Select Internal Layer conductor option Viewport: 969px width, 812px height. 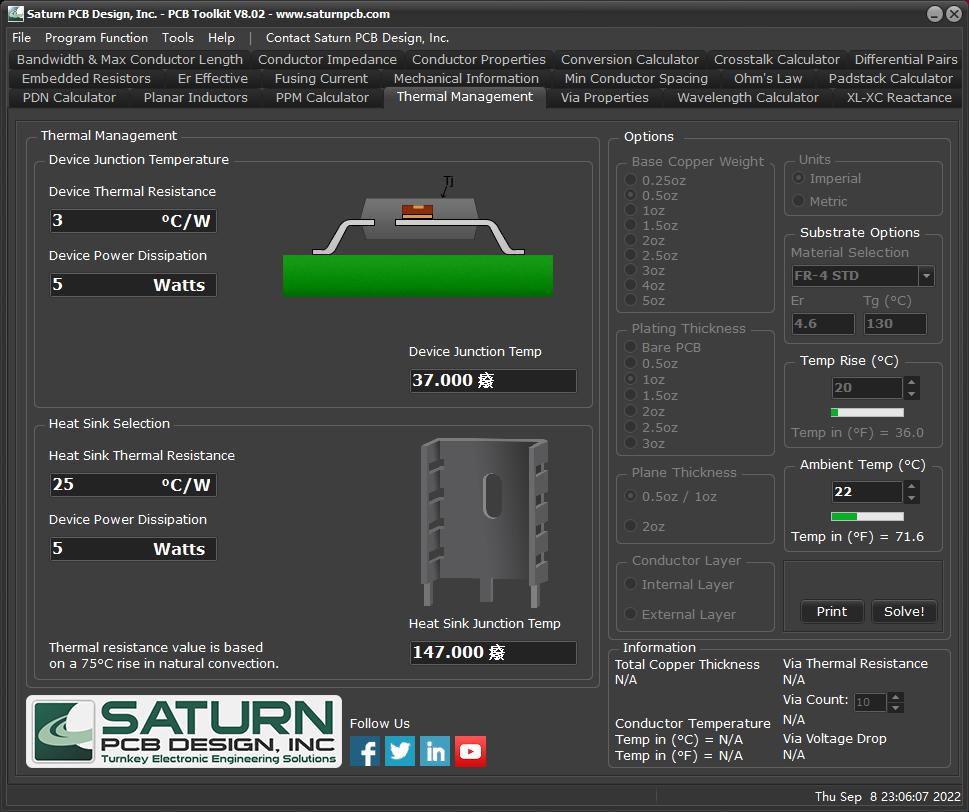(630, 583)
